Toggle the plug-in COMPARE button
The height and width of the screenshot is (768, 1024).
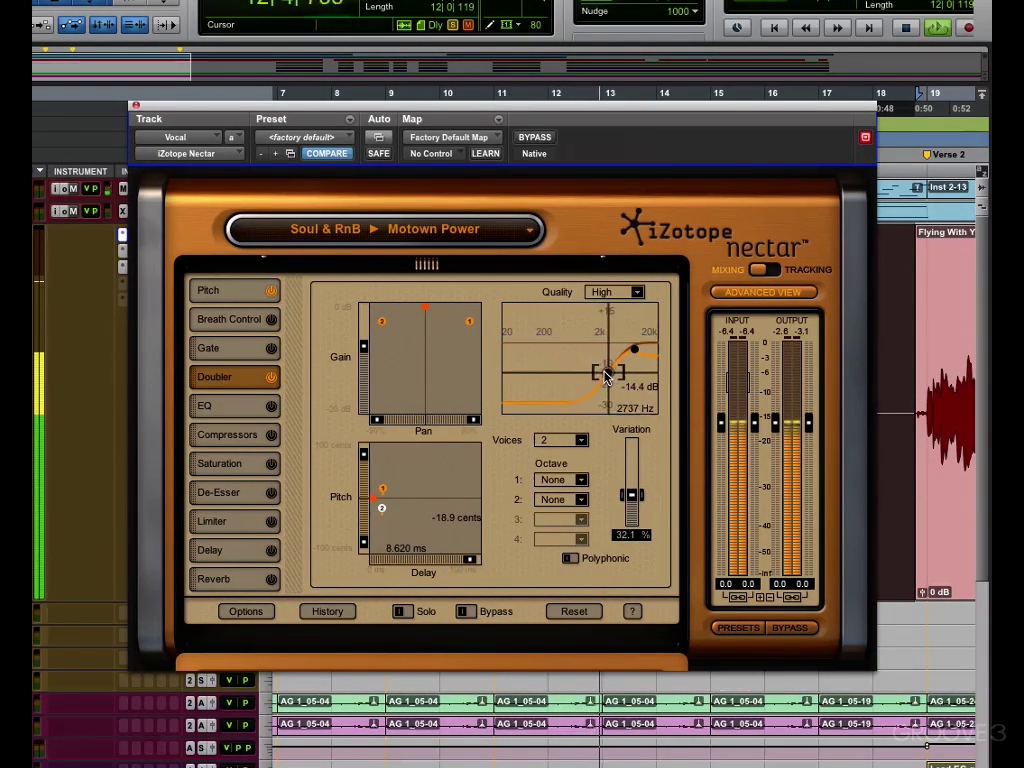tap(327, 153)
